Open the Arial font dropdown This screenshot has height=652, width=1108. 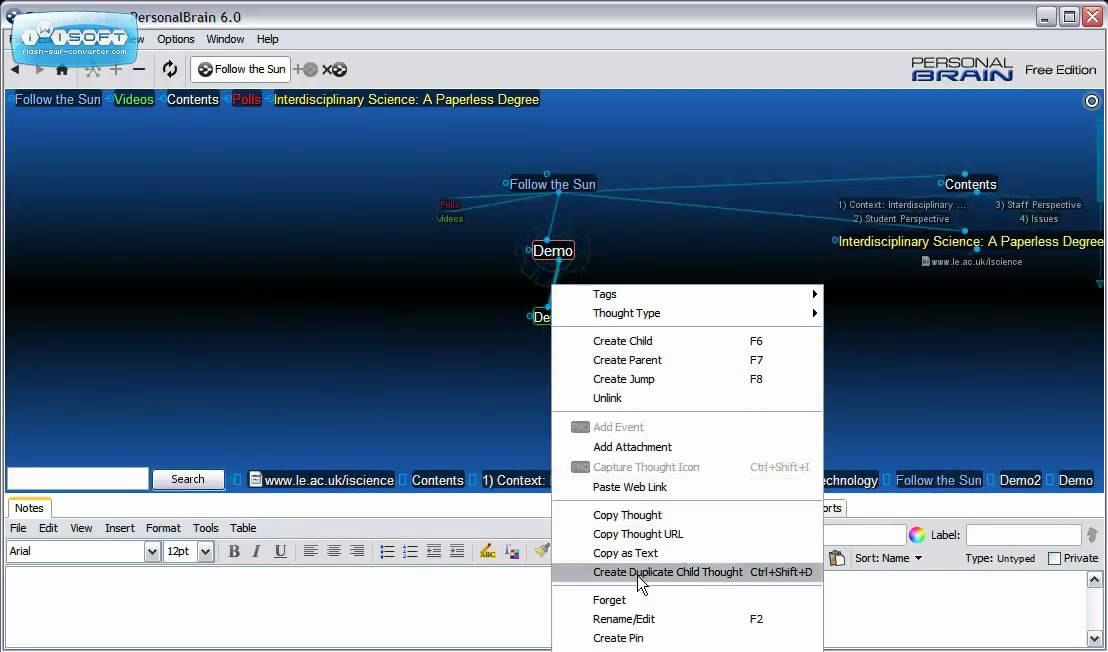[x=152, y=552]
